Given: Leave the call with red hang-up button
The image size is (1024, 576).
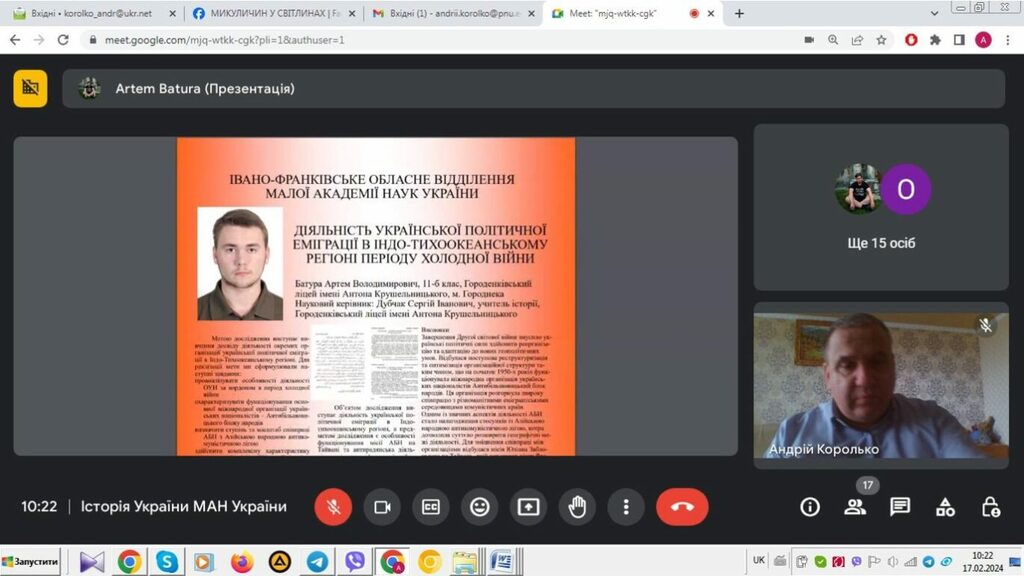Looking at the screenshot, I should tap(682, 507).
